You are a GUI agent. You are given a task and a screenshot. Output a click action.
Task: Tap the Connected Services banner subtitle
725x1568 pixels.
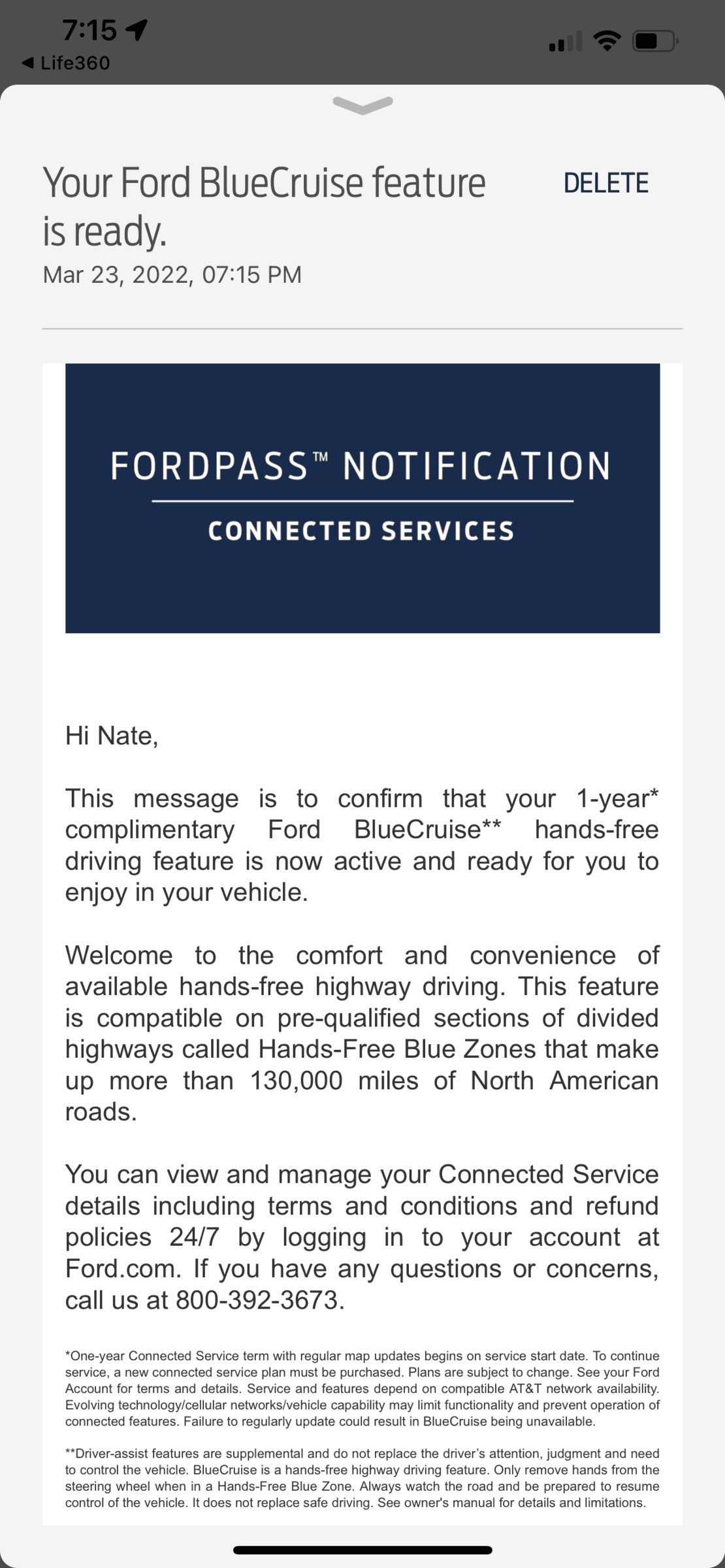point(361,531)
